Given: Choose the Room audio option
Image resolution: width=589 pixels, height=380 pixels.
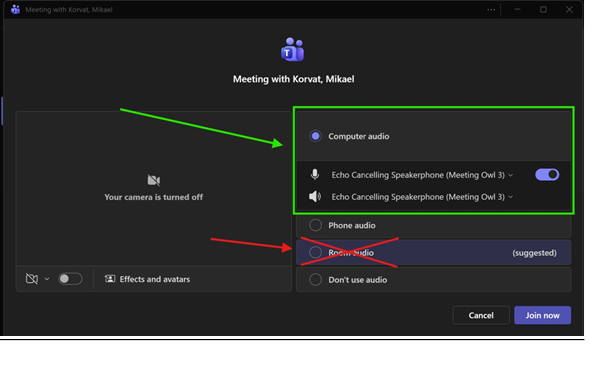Looking at the screenshot, I should click(x=433, y=252).
